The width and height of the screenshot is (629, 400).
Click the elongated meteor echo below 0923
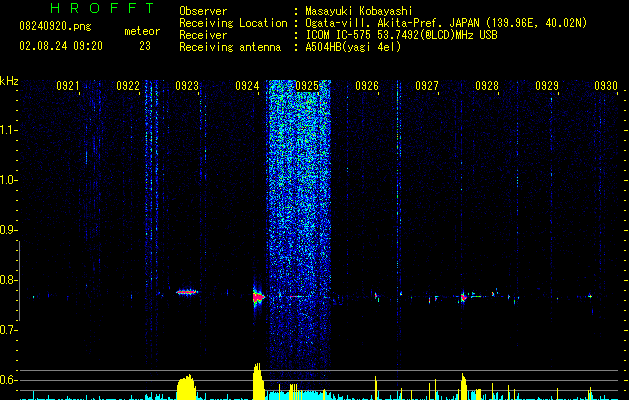coord(187,292)
